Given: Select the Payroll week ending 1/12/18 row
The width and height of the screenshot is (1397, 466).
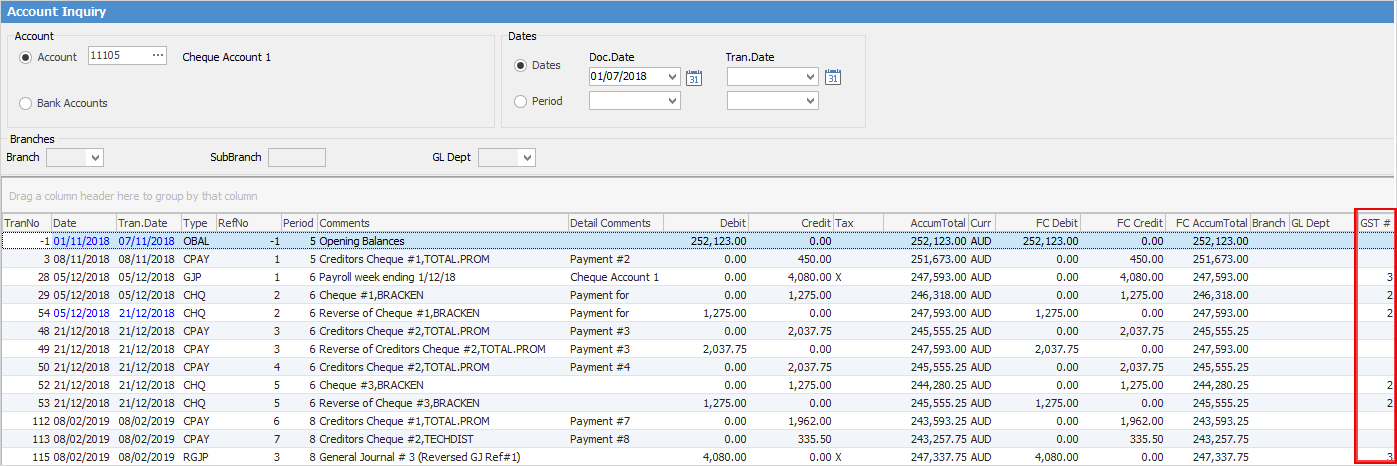Looking at the screenshot, I should [x=698, y=277].
